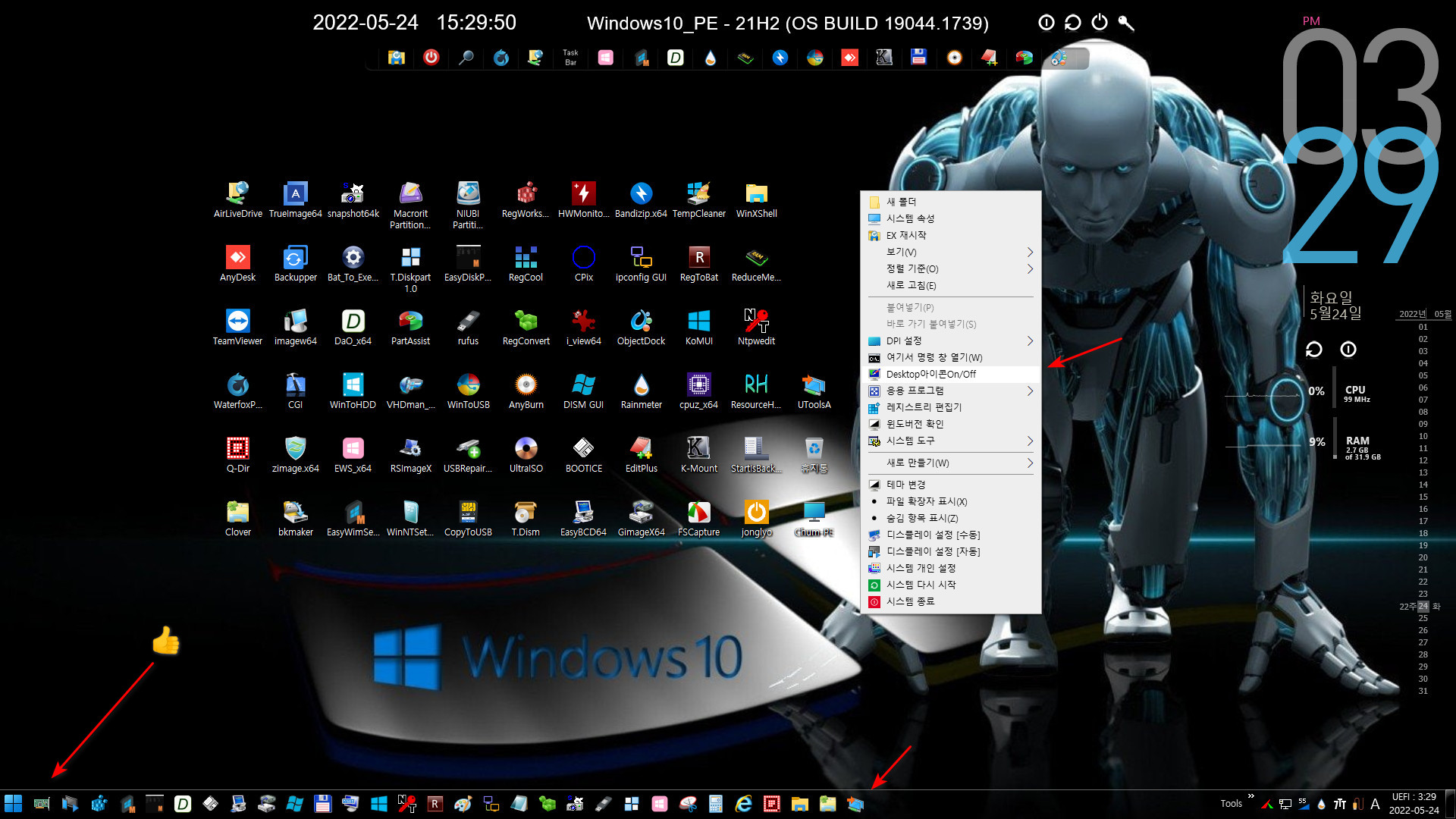Expand the 보기(V) submenu

[951, 252]
